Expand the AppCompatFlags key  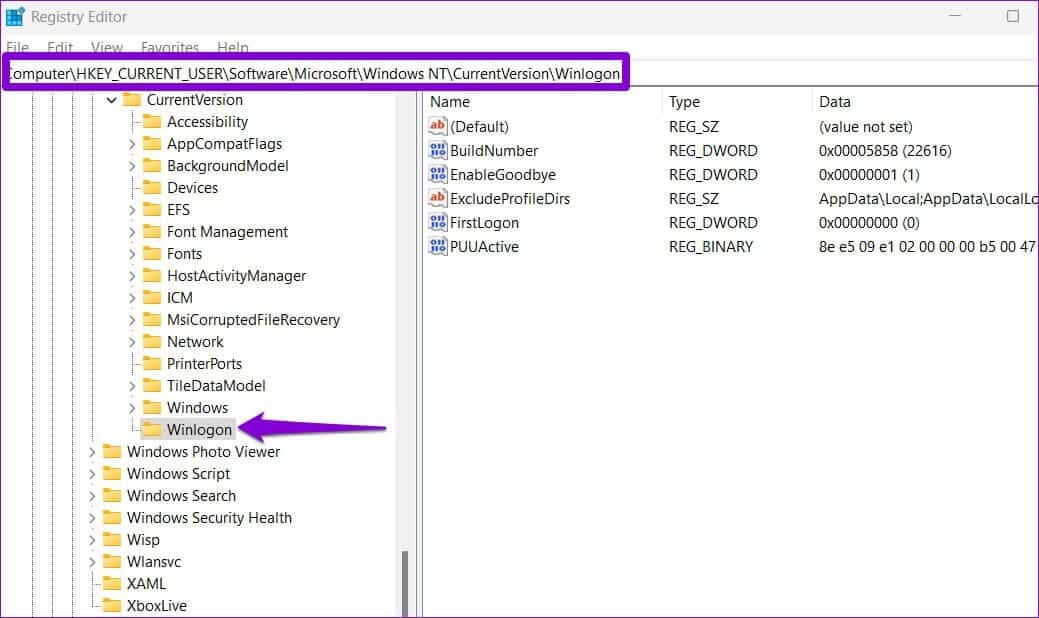[x=131, y=144]
